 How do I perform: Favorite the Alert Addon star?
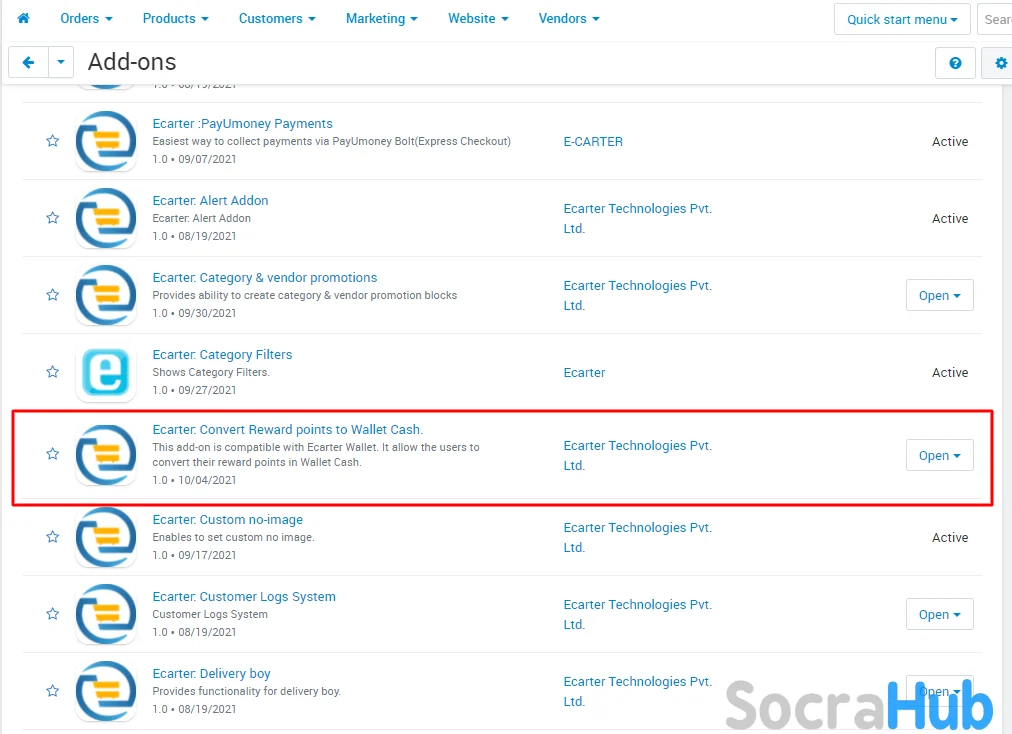click(x=53, y=218)
